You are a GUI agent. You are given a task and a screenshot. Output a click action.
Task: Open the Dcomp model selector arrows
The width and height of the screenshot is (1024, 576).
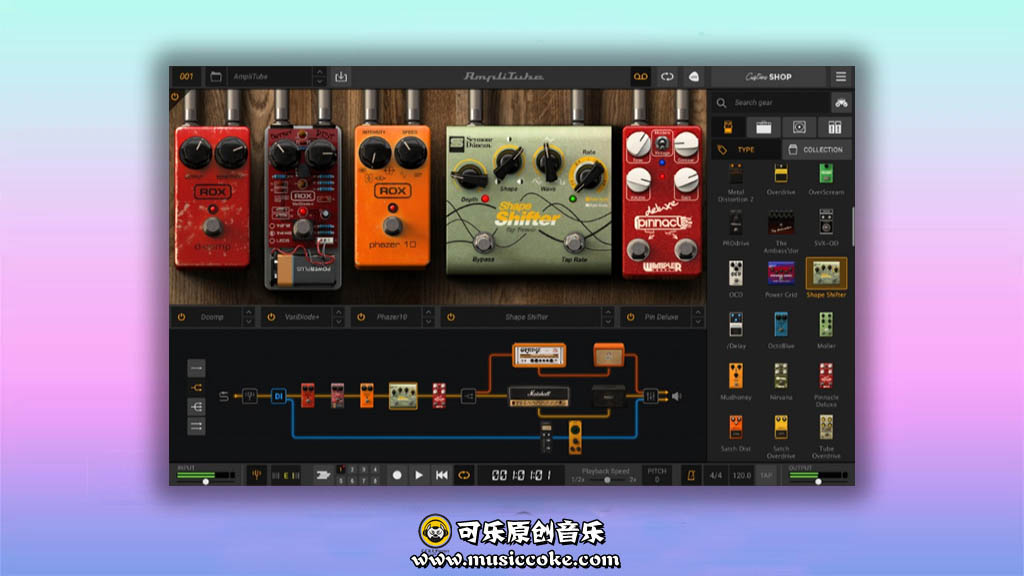point(248,317)
